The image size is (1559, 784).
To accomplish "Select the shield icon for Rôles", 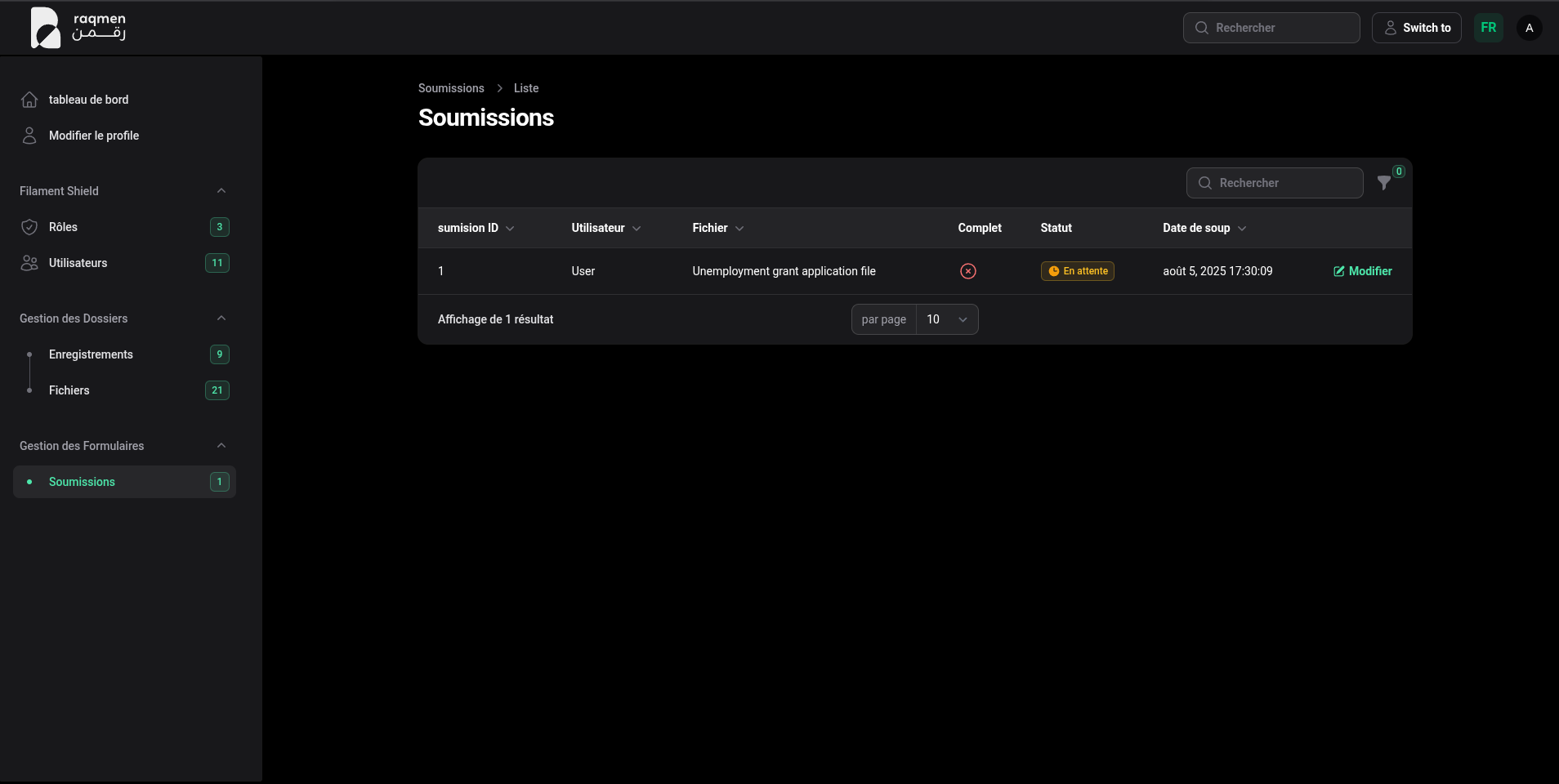I will [29, 227].
